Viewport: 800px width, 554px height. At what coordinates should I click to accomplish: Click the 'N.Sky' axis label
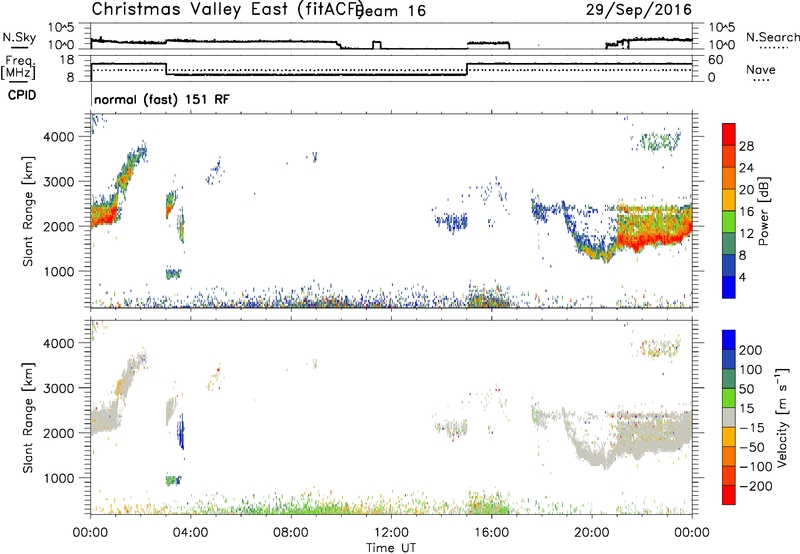click(x=19, y=37)
